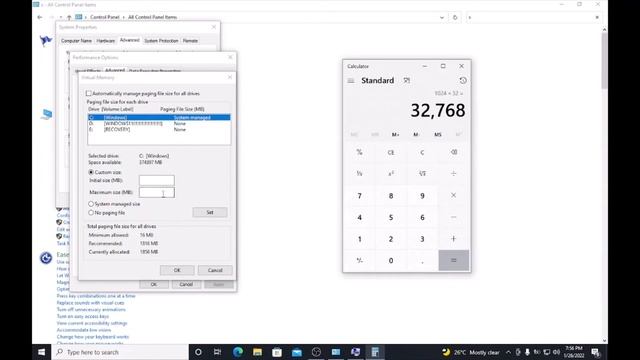Click the minus operator in Calculator
The image size is (640, 360).
(x=453, y=217)
